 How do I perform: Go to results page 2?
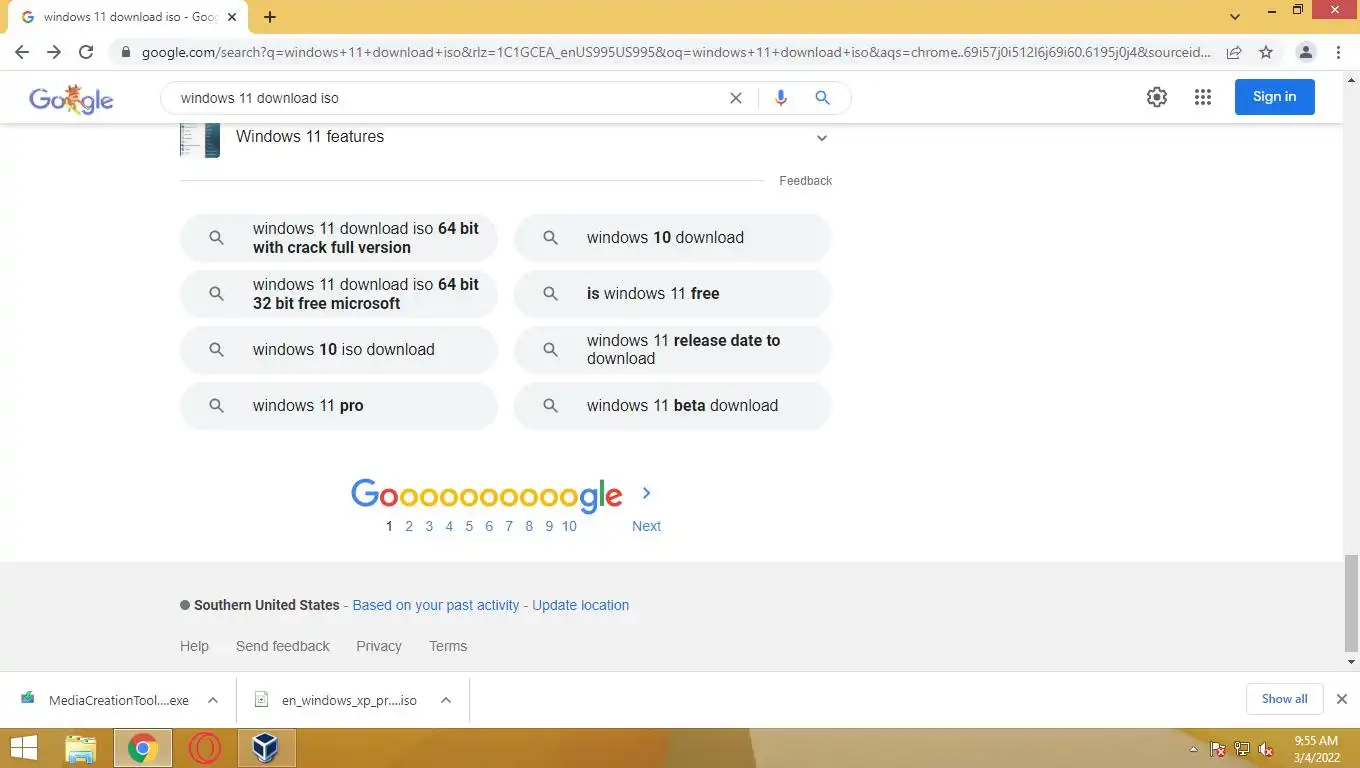[x=409, y=526]
